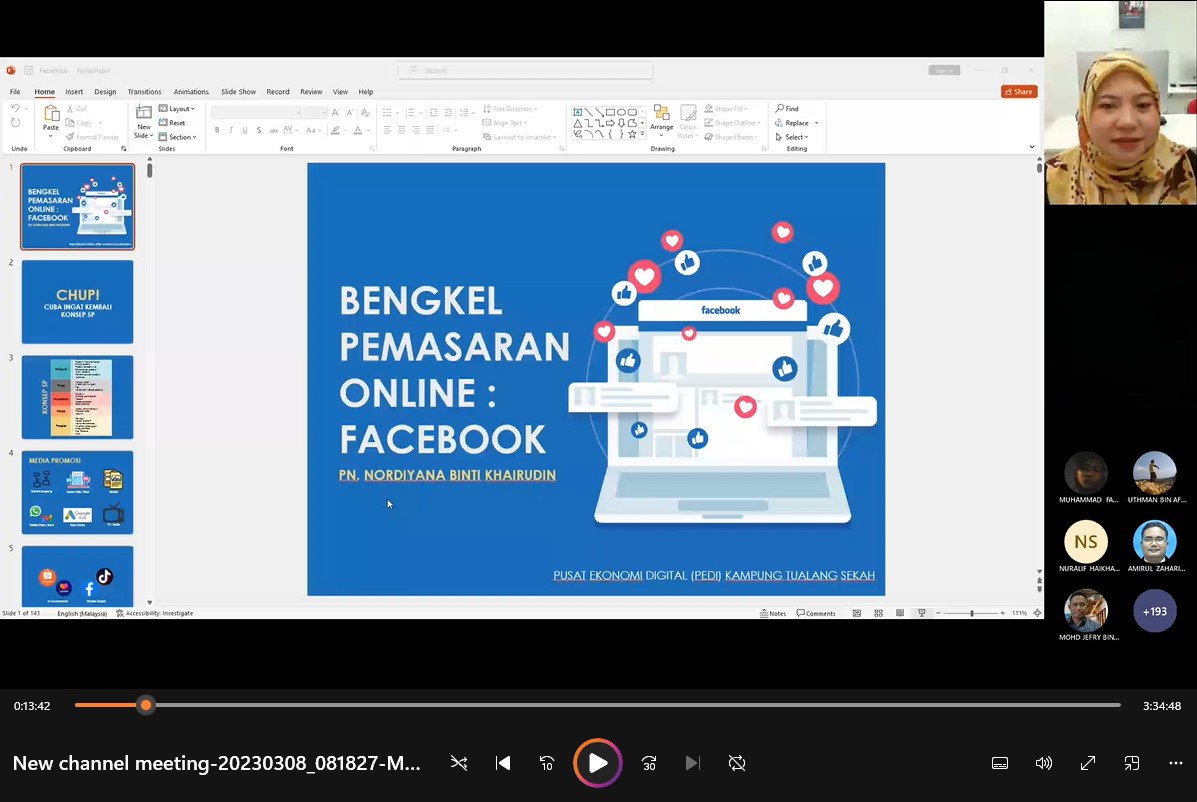Pick the rectangle shape in gallery
Image resolution: width=1197 pixels, height=802 pixels.
click(x=611, y=112)
